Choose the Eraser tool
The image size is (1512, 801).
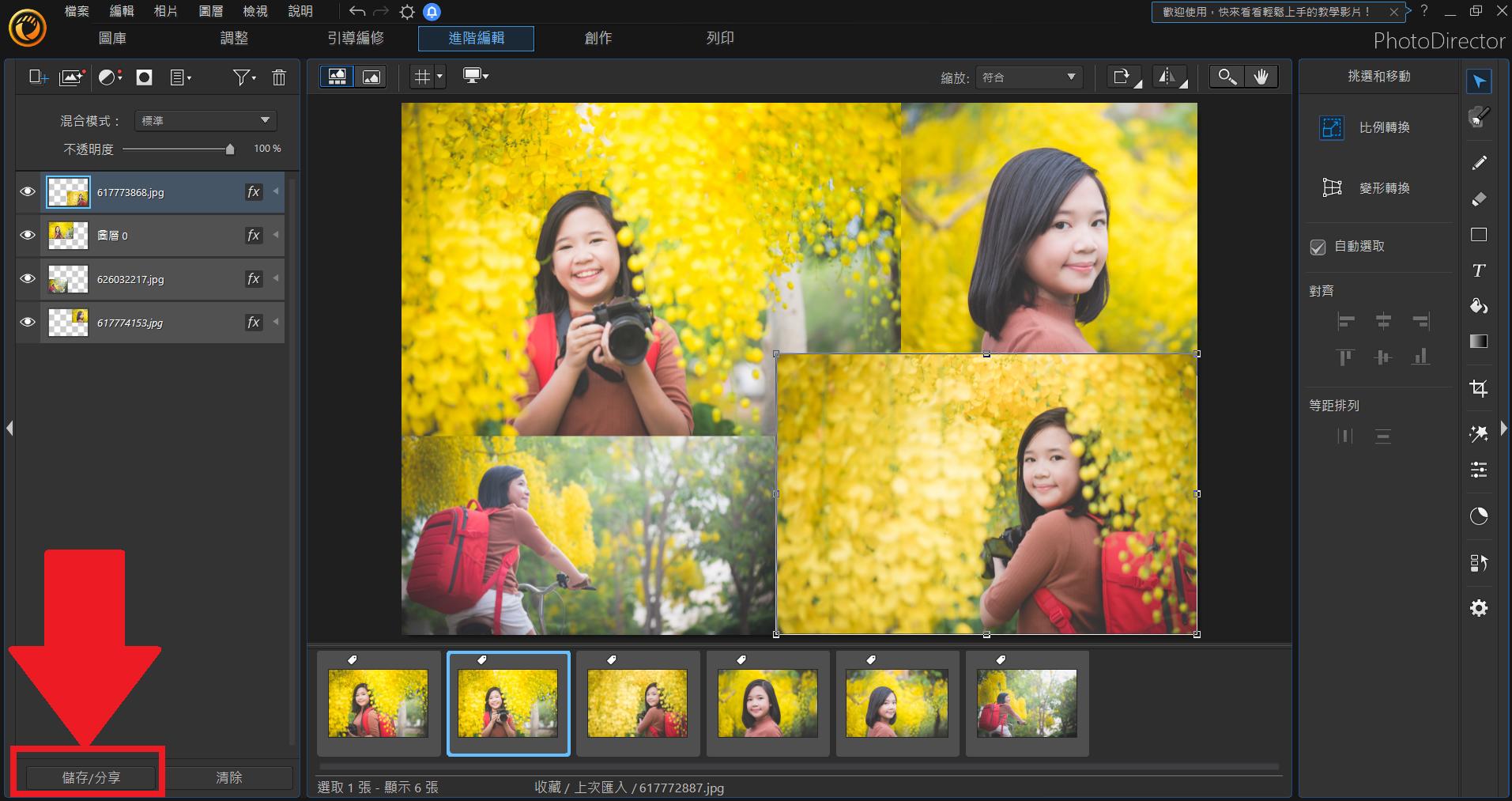tap(1478, 199)
